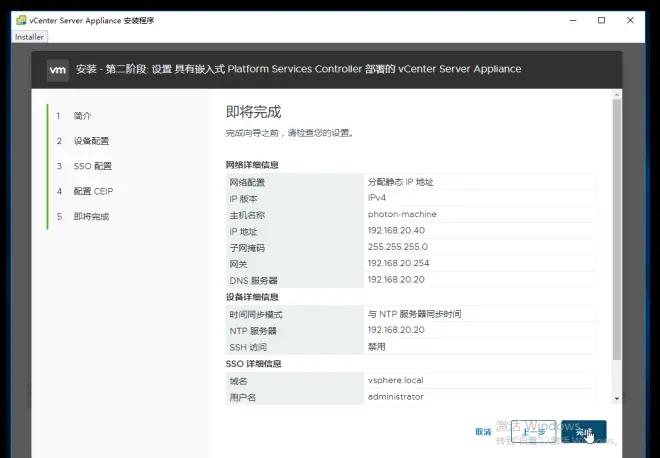The height and width of the screenshot is (458, 660).
Task: Click the 网络详细信息 section header
Action: pyautogui.click(x=252, y=165)
